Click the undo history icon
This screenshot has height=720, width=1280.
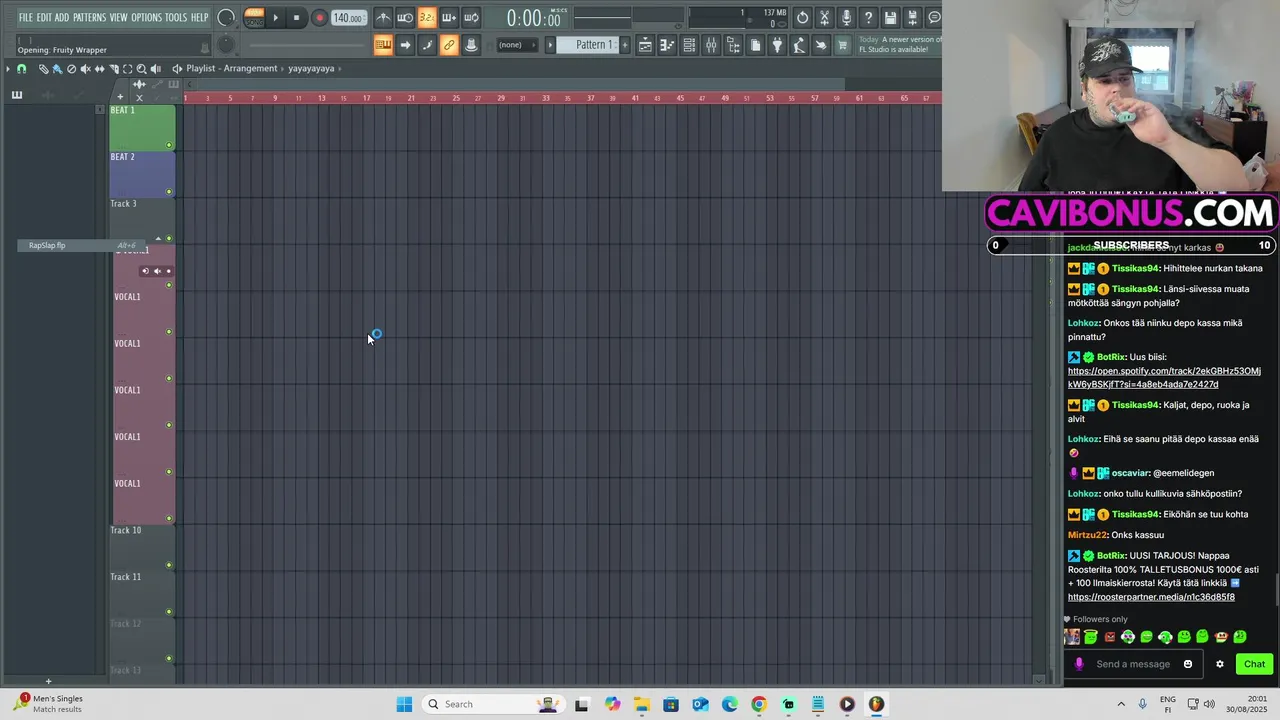tap(802, 17)
